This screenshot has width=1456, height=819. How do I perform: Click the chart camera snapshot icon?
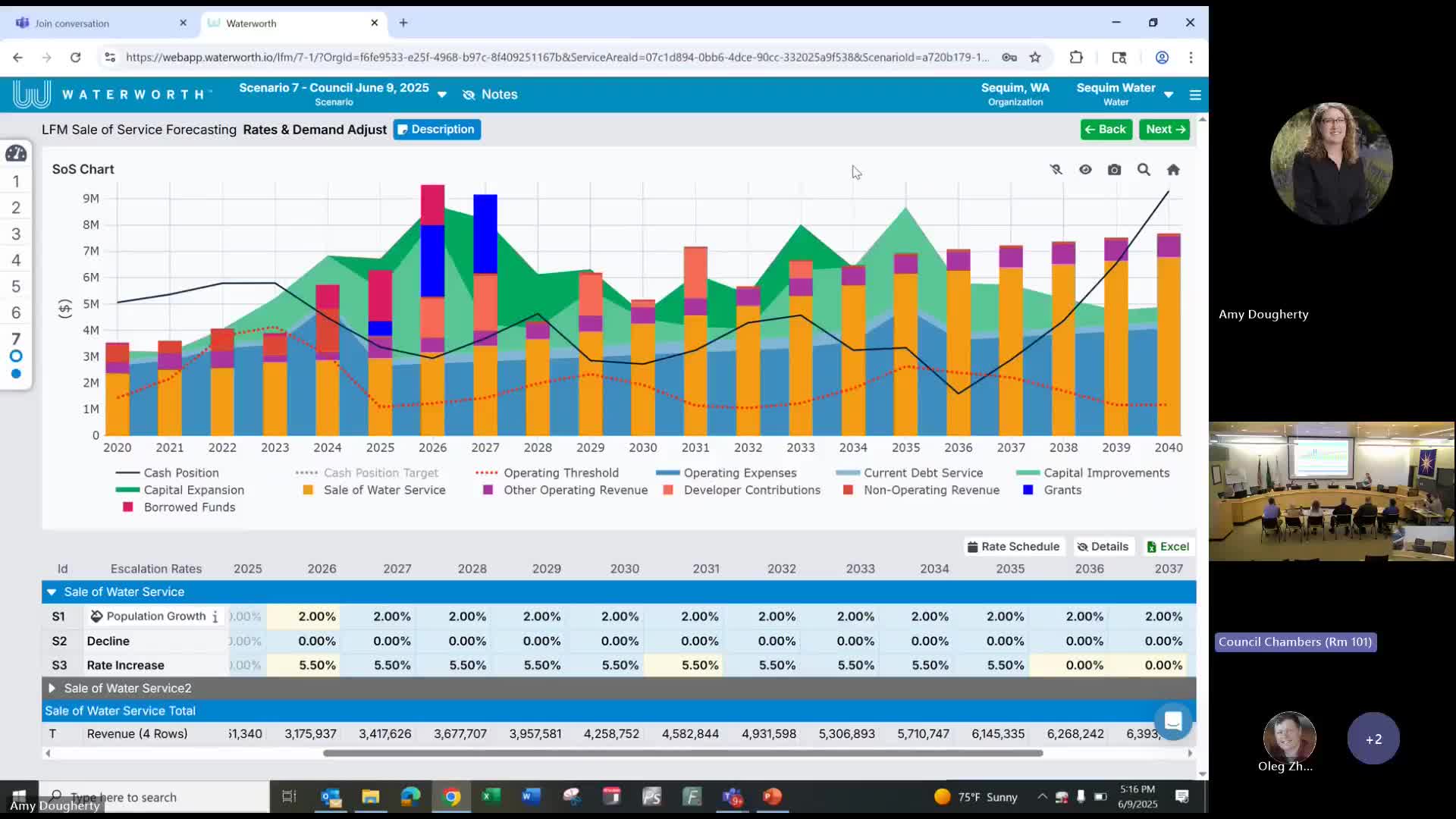[1114, 170]
